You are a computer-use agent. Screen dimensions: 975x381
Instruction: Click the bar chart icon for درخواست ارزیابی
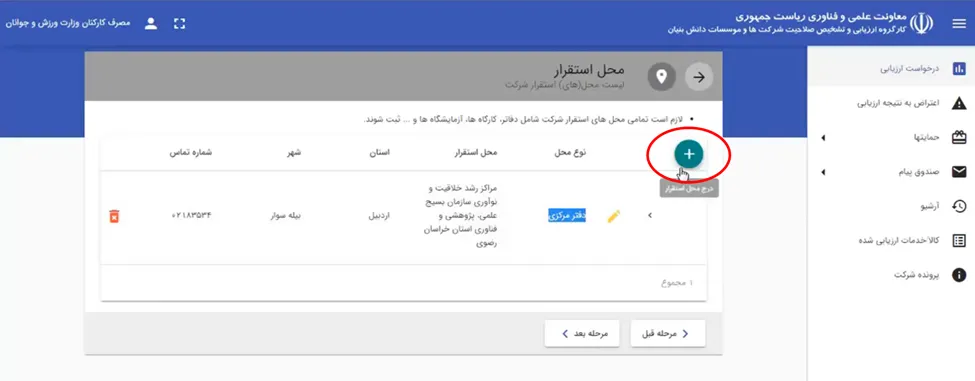tap(959, 68)
